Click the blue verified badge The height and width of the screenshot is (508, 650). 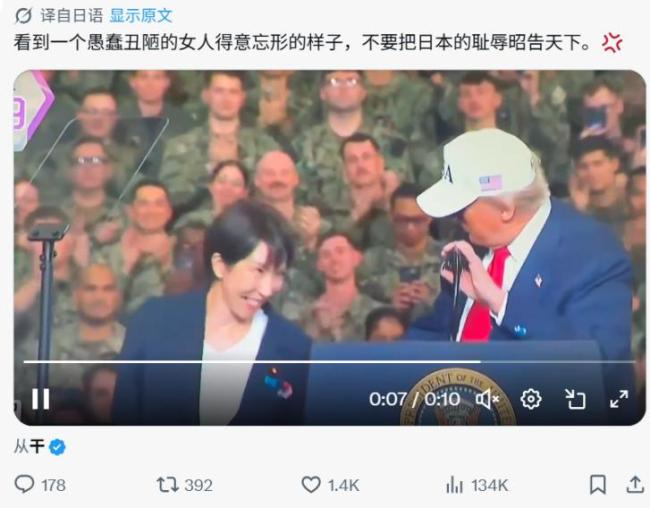57,447
